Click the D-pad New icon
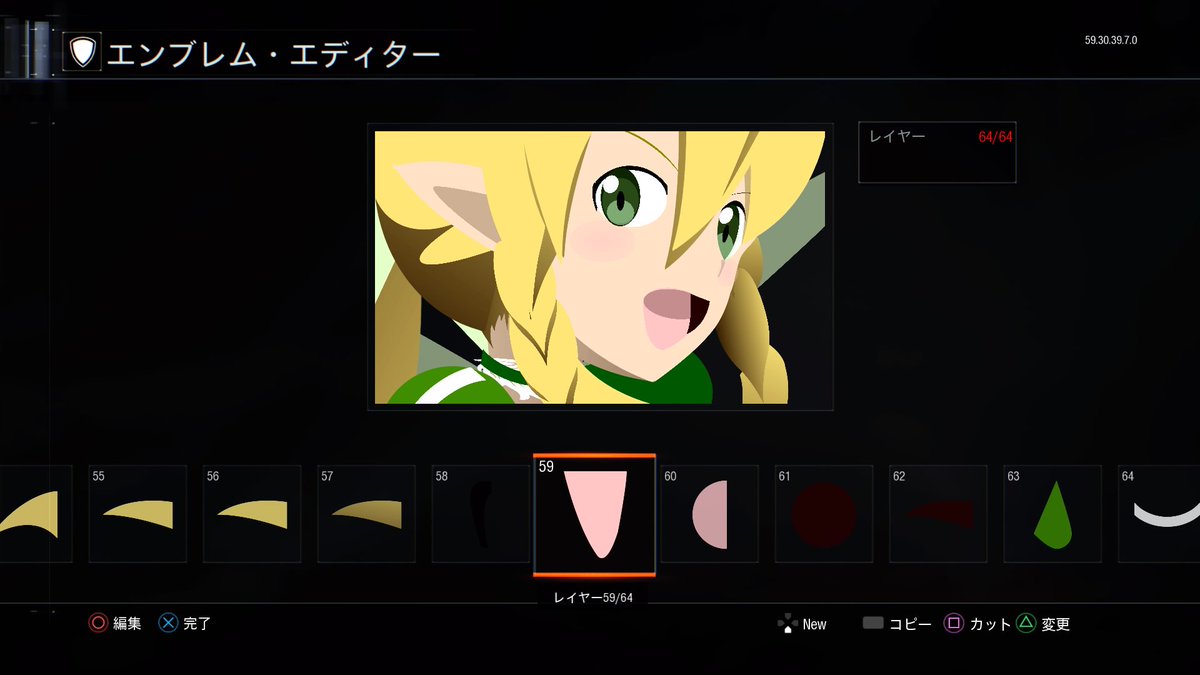The width and height of the screenshot is (1200, 675). click(x=787, y=624)
